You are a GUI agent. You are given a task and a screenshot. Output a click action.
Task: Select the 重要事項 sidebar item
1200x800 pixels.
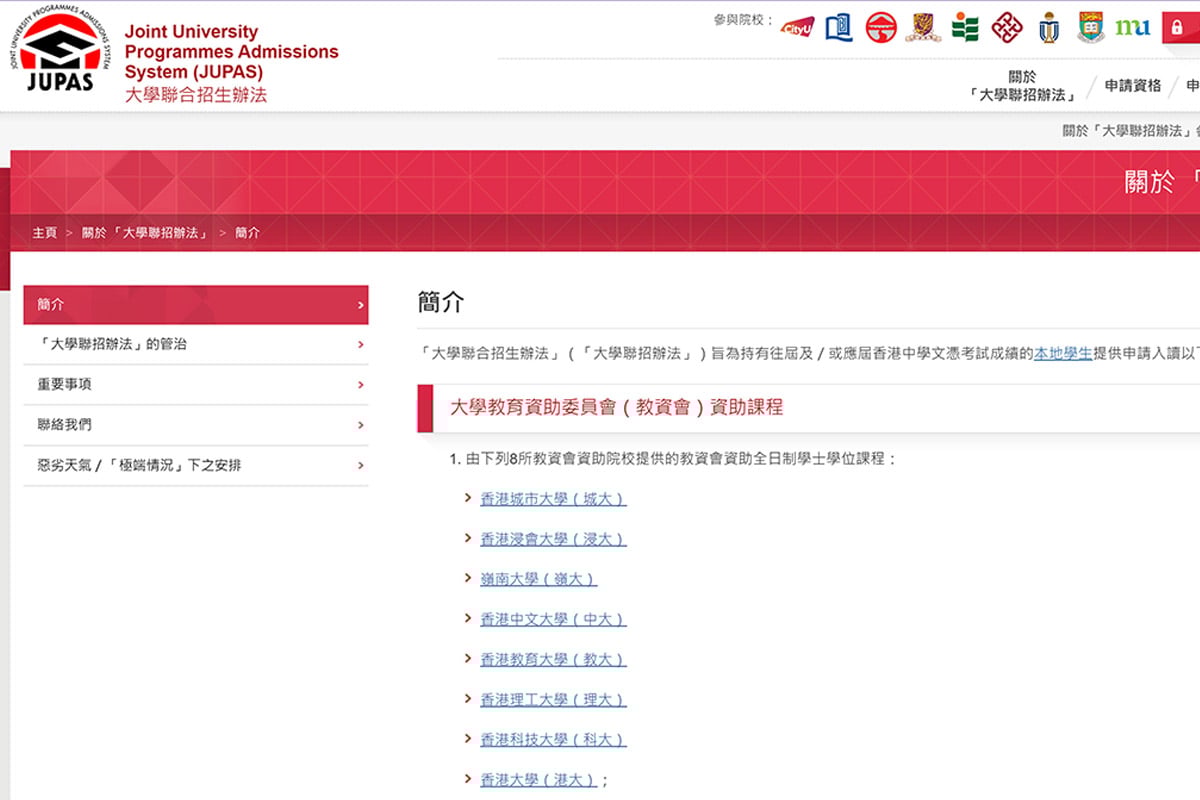point(196,385)
